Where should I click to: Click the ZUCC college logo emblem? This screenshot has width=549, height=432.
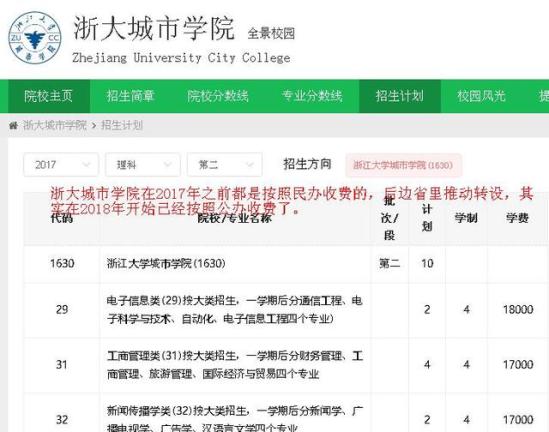tap(35, 38)
